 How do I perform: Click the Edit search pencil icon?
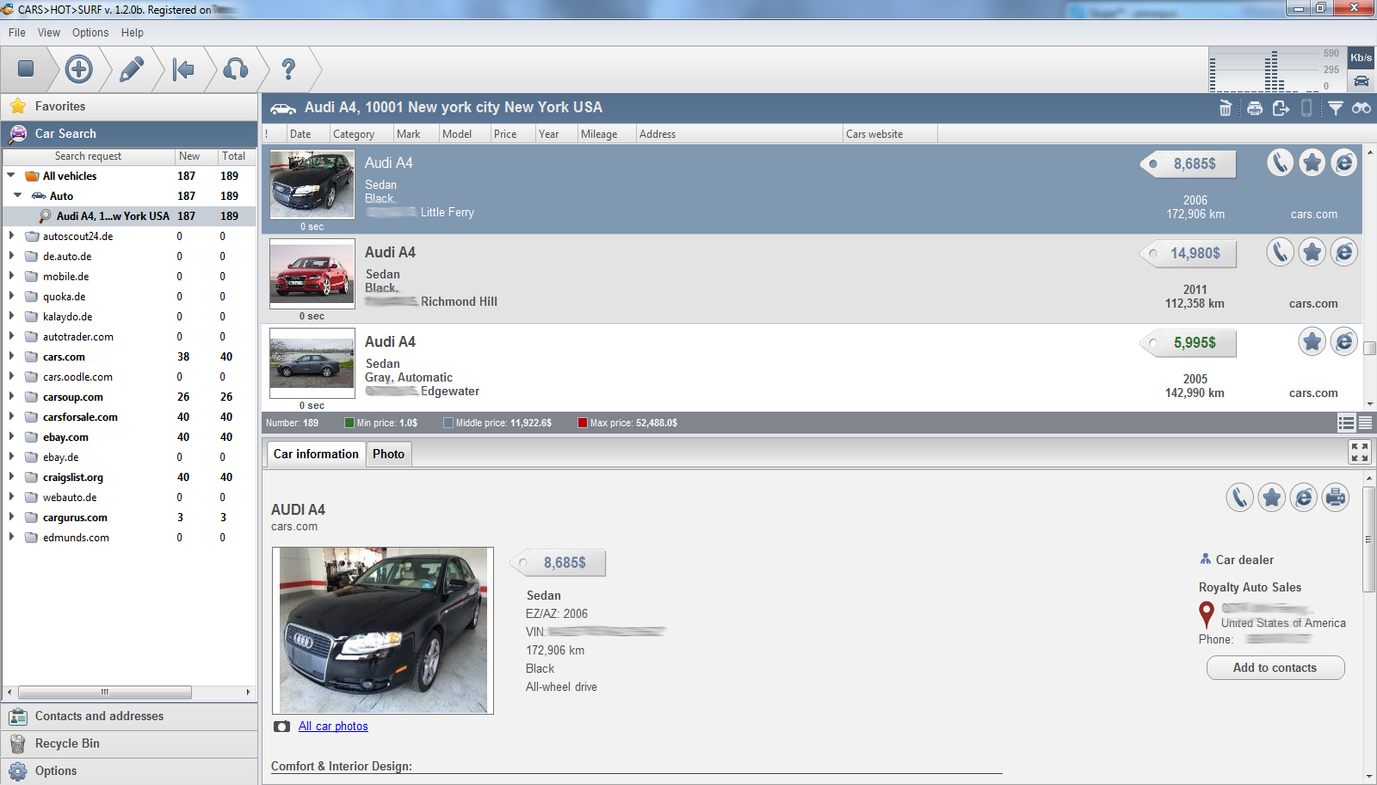tap(131, 69)
